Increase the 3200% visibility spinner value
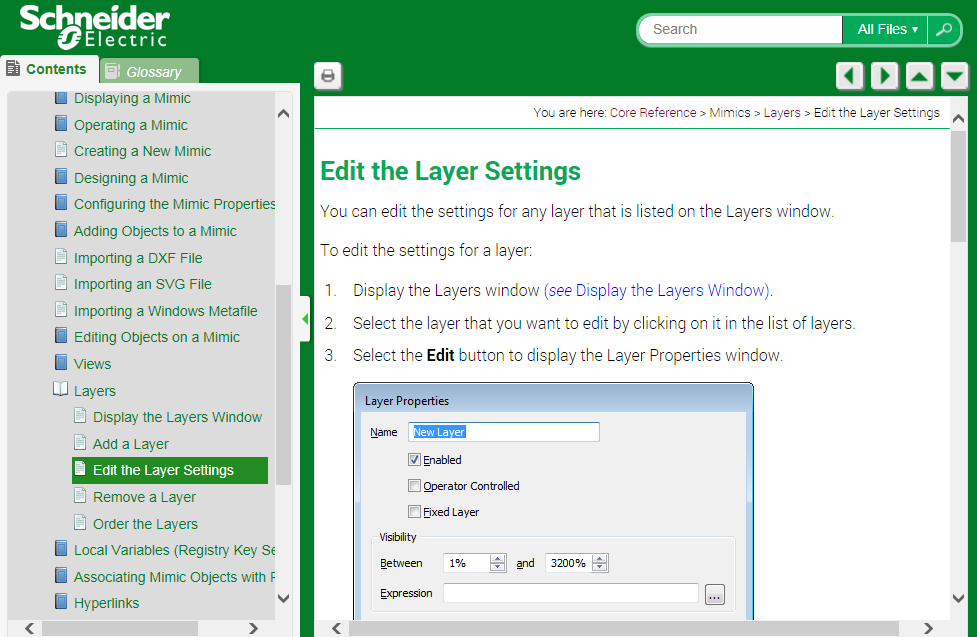The width and height of the screenshot is (977, 637). click(x=599, y=559)
